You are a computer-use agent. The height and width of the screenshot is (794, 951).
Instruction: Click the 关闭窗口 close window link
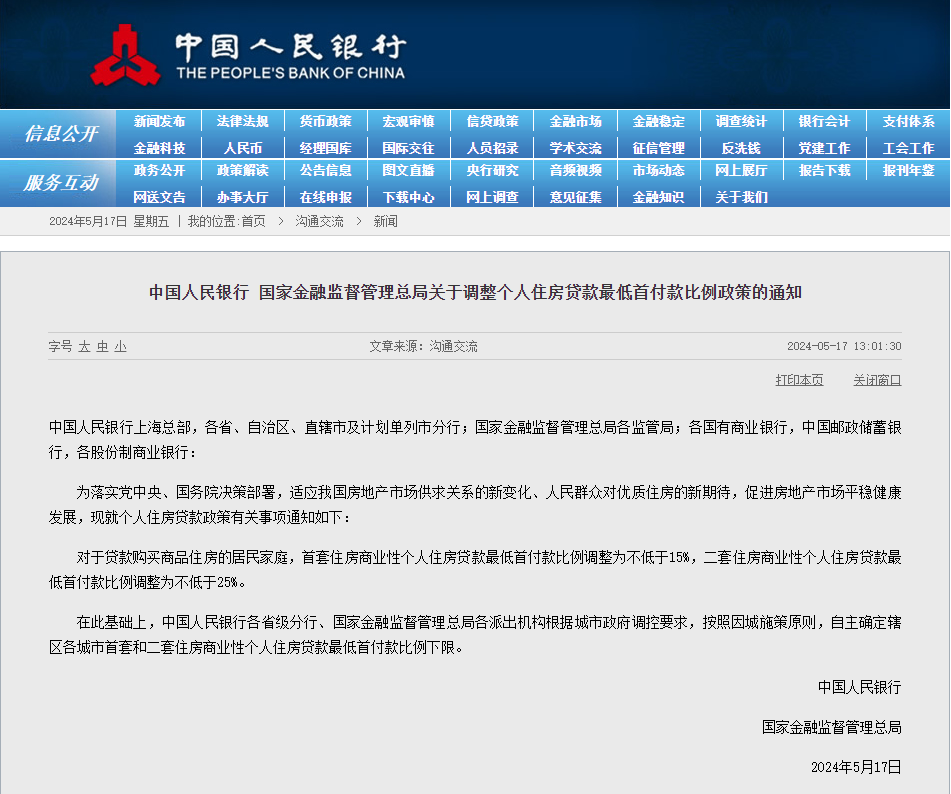(x=877, y=380)
